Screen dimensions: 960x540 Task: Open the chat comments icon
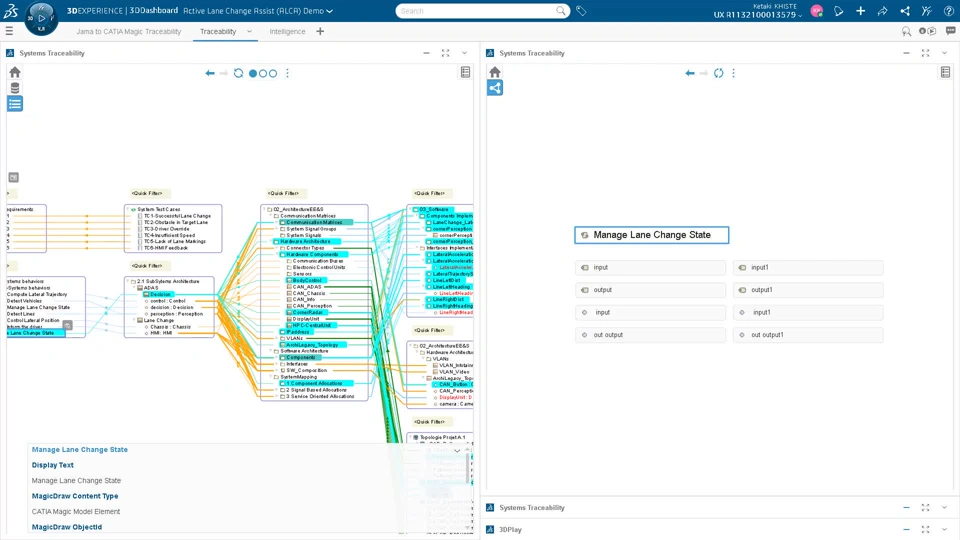[950, 31]
